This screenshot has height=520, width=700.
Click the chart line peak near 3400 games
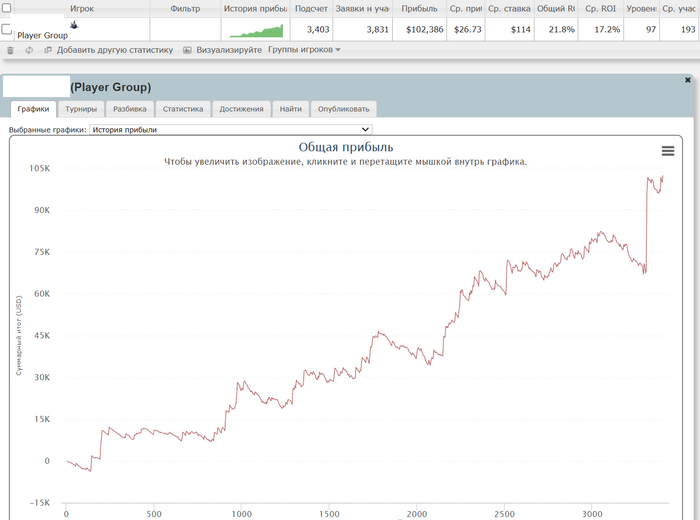[x=662, y=176]
